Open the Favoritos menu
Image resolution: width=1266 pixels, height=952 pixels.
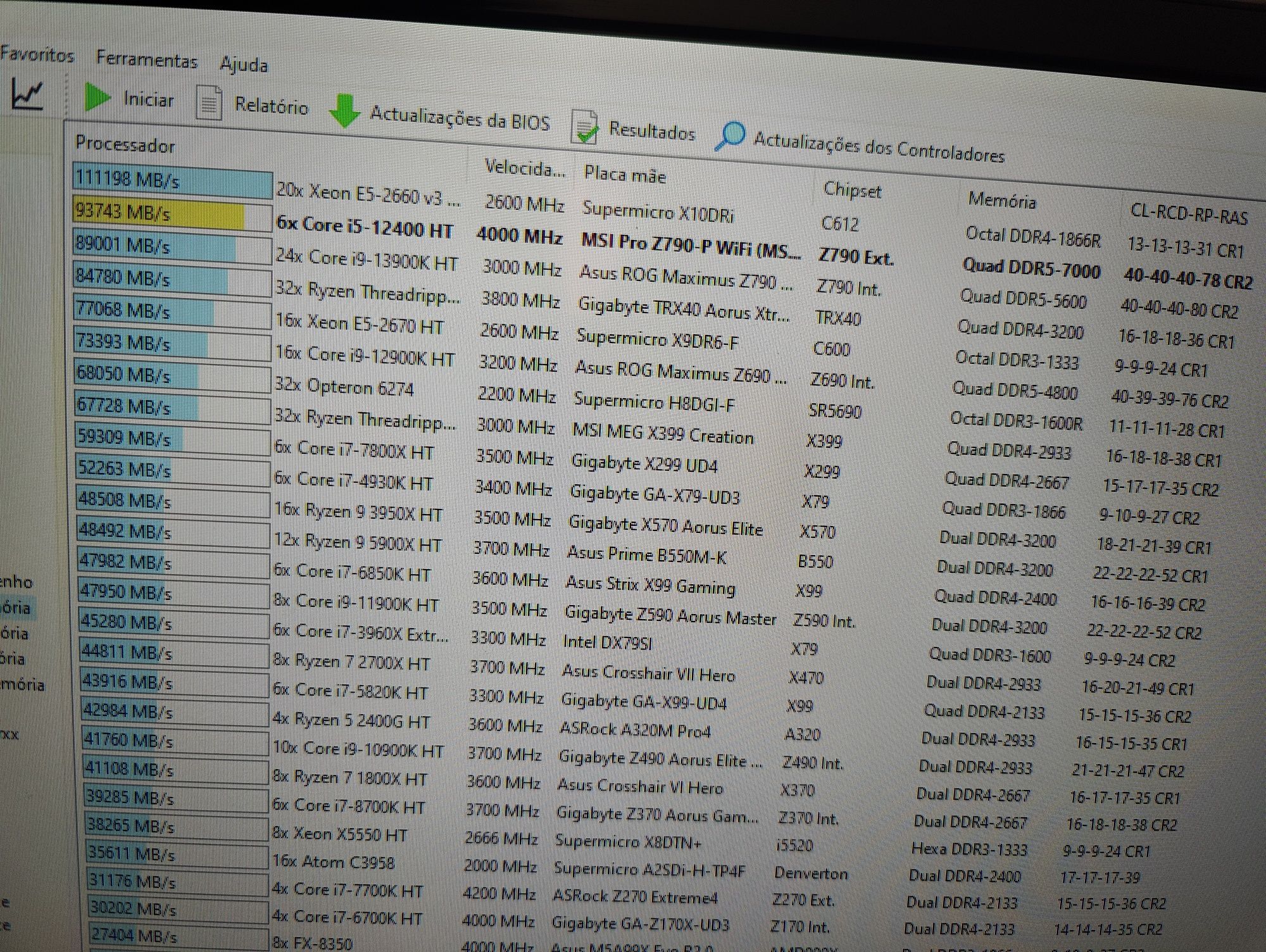(37, 54)
